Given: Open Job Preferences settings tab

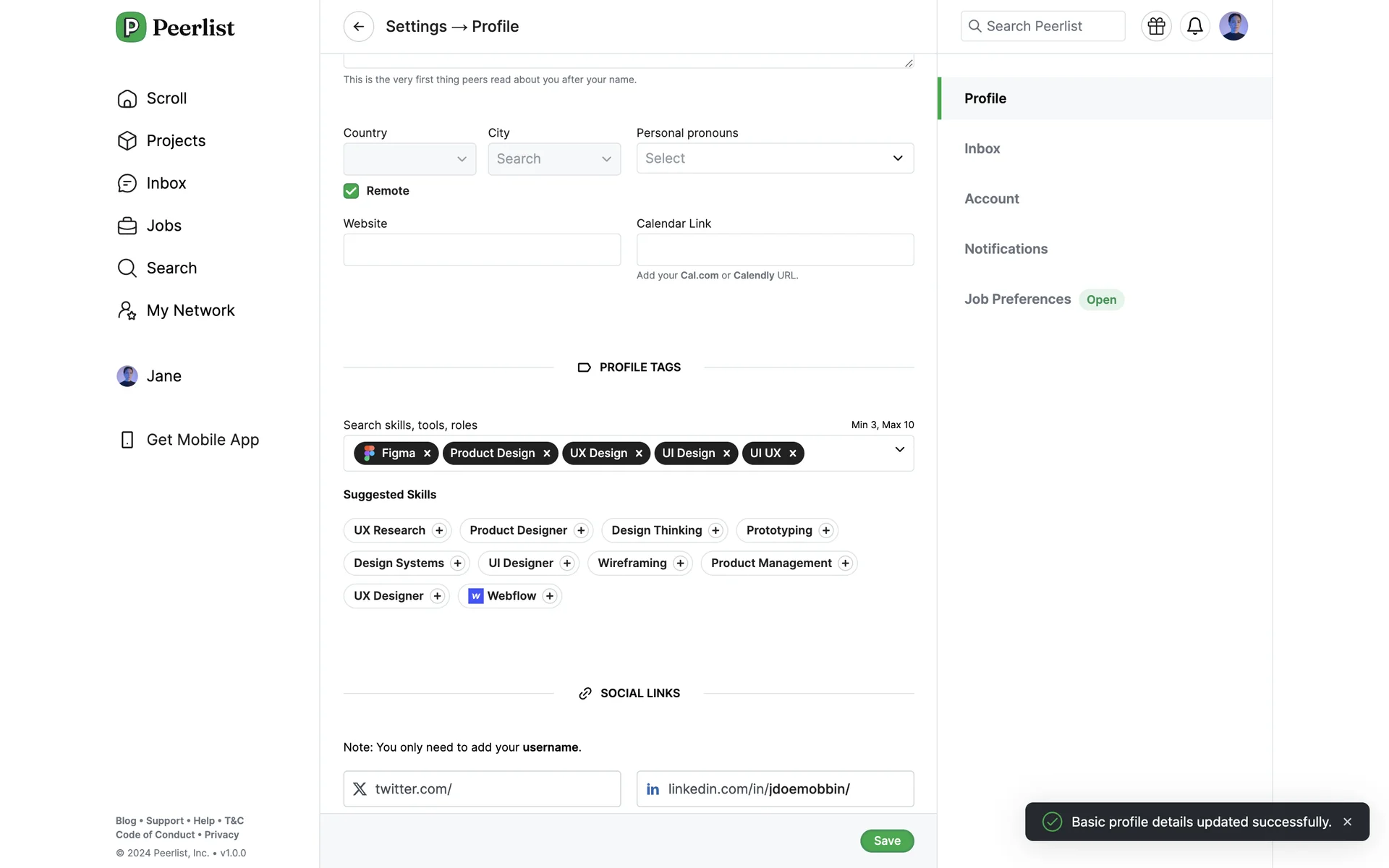Looking at the screenshot, I should [x=1017, y=299].
